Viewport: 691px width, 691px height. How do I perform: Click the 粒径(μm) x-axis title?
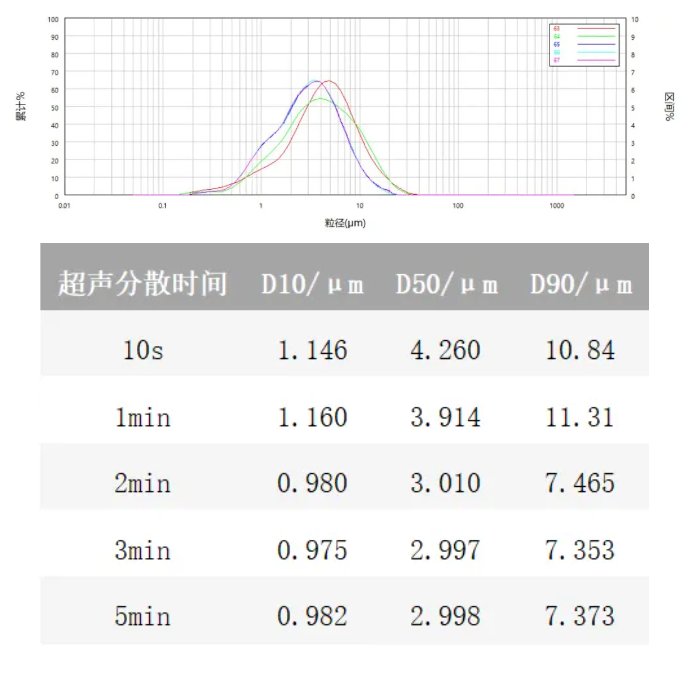coord(345,222)
